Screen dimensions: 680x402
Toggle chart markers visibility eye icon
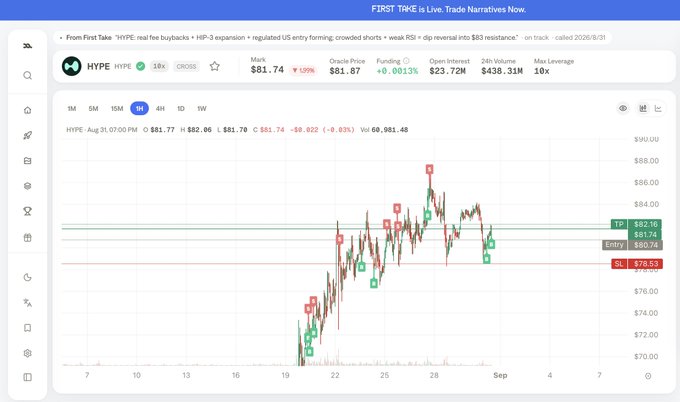pyautogui.click(x=623, y=108)
